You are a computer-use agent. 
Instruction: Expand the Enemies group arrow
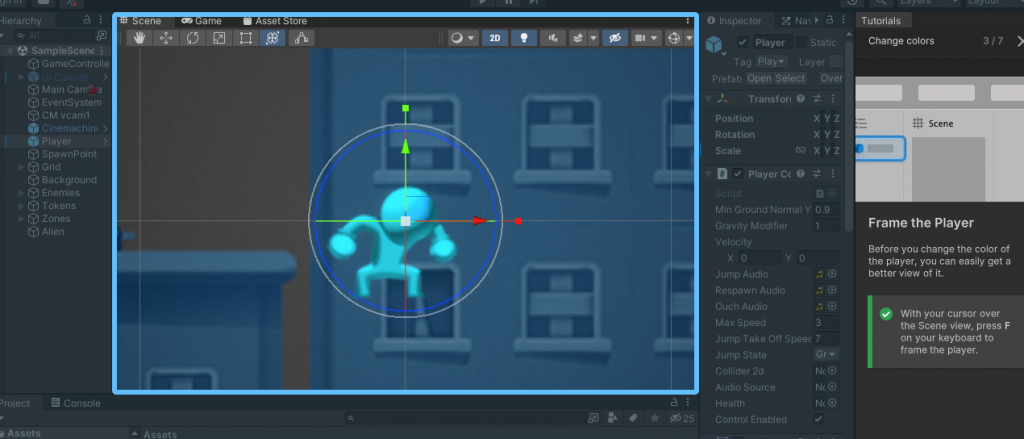coord(22,193)
